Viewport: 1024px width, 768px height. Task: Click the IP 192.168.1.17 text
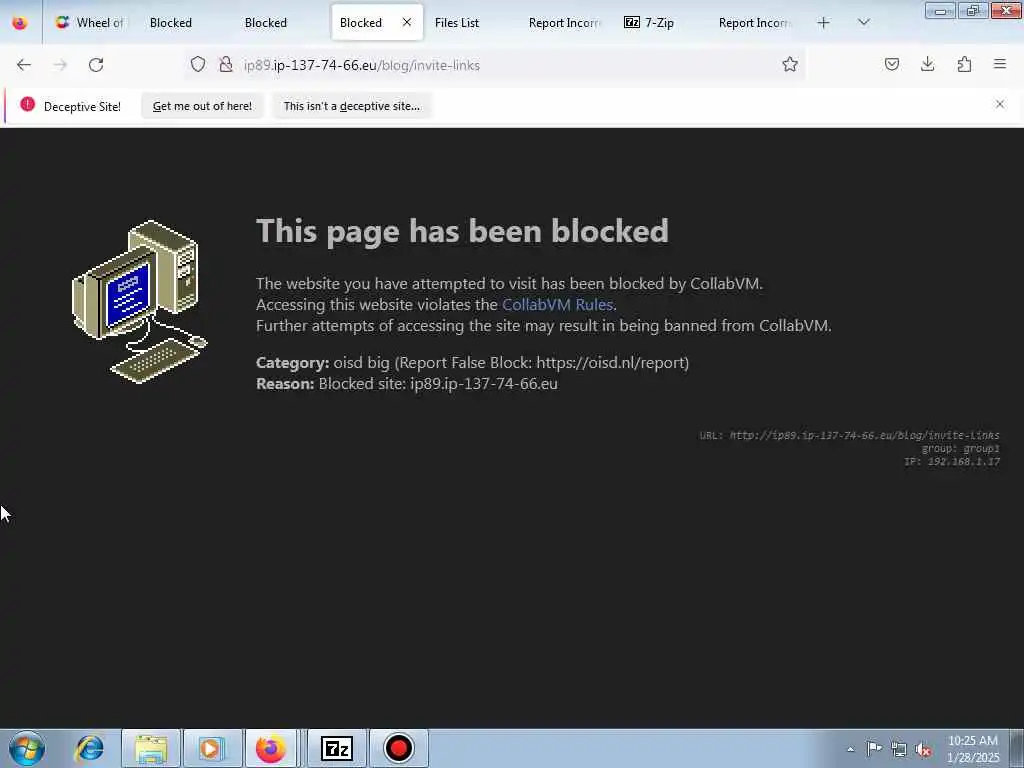point(952,462)
